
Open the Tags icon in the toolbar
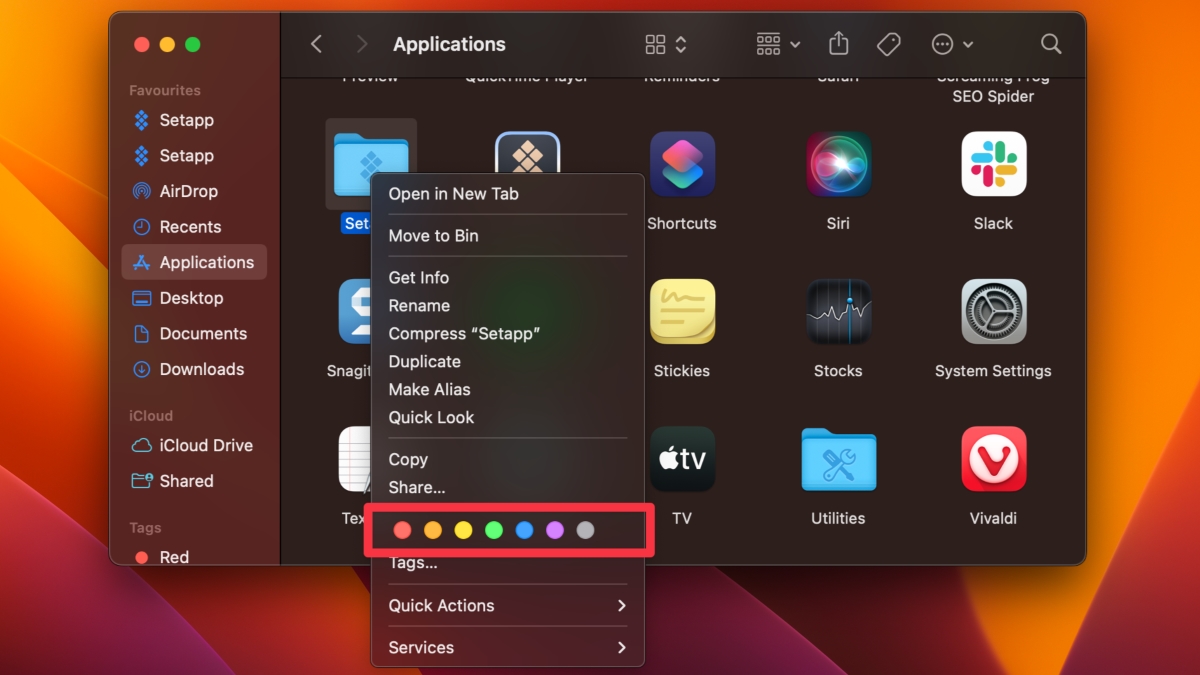coord(886,44)
